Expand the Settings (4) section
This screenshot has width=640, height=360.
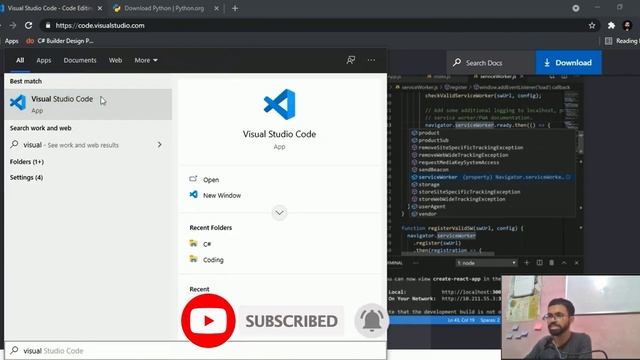tap(26, 177)
